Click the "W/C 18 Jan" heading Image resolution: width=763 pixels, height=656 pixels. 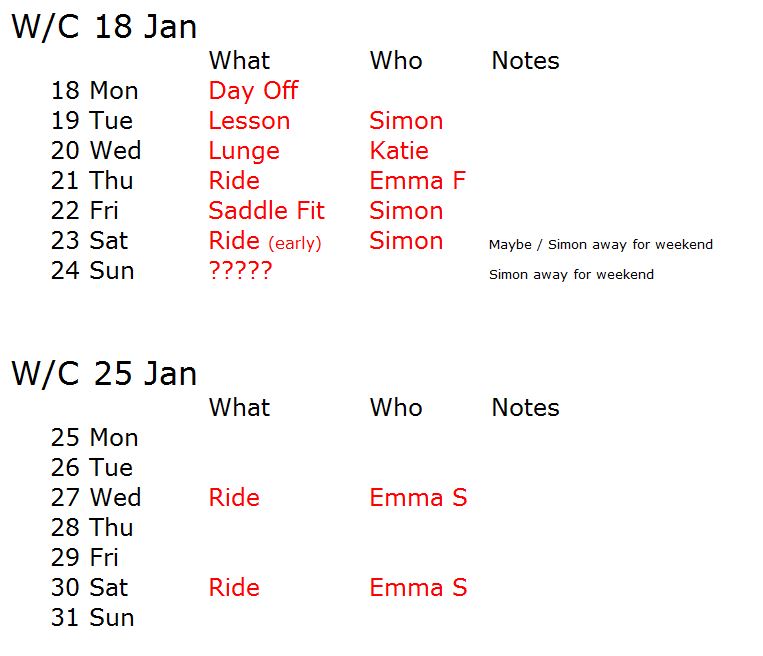104,27
